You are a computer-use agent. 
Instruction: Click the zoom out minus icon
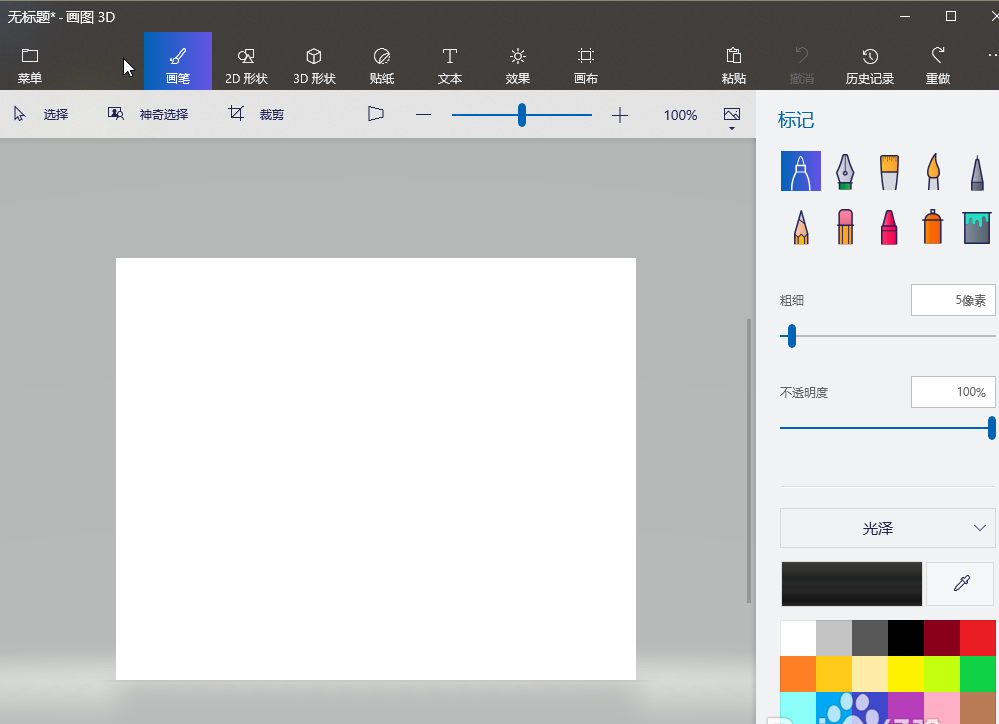pyautogui.click(x=424, y=115)
